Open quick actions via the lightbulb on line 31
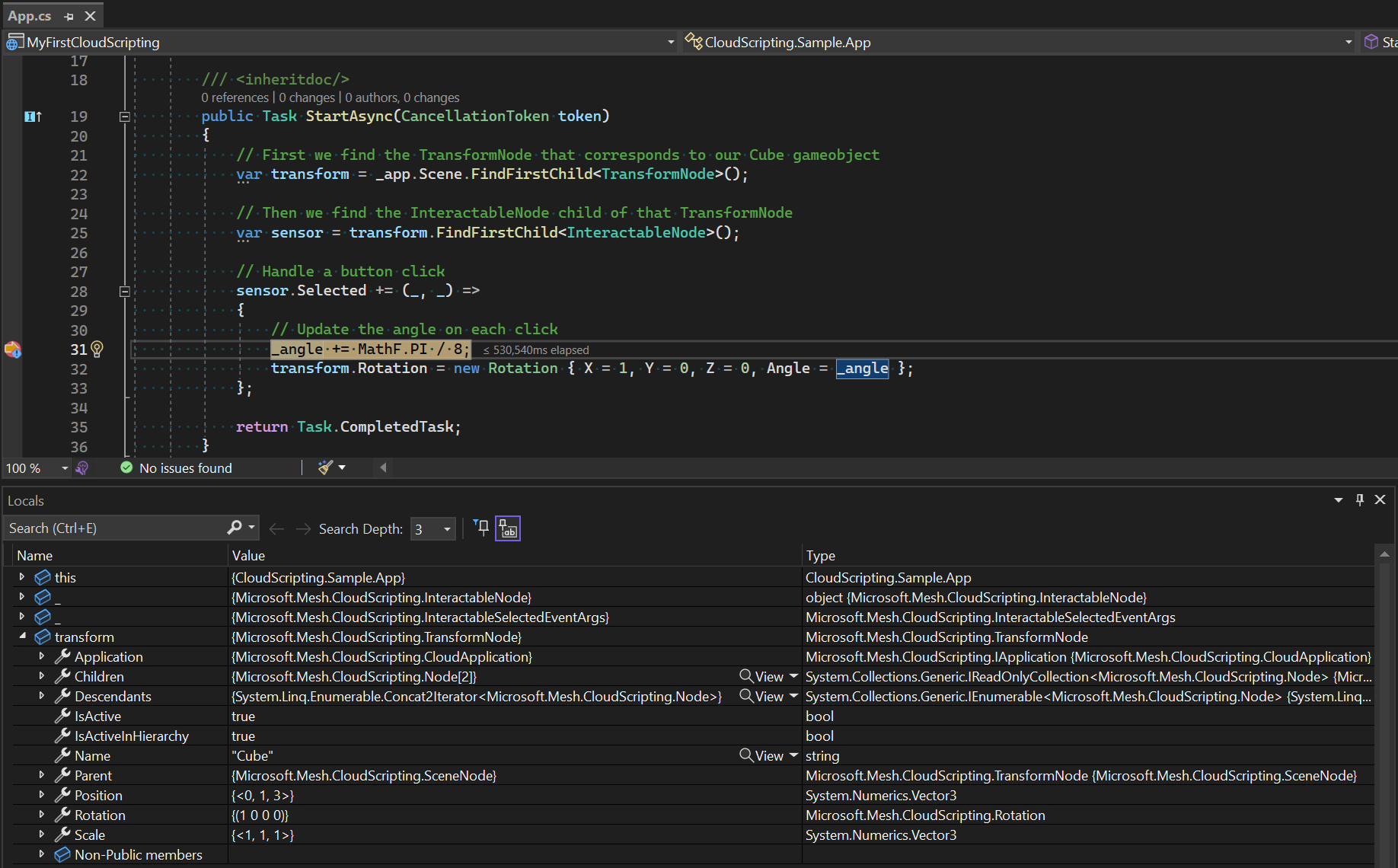 (97, 349)
